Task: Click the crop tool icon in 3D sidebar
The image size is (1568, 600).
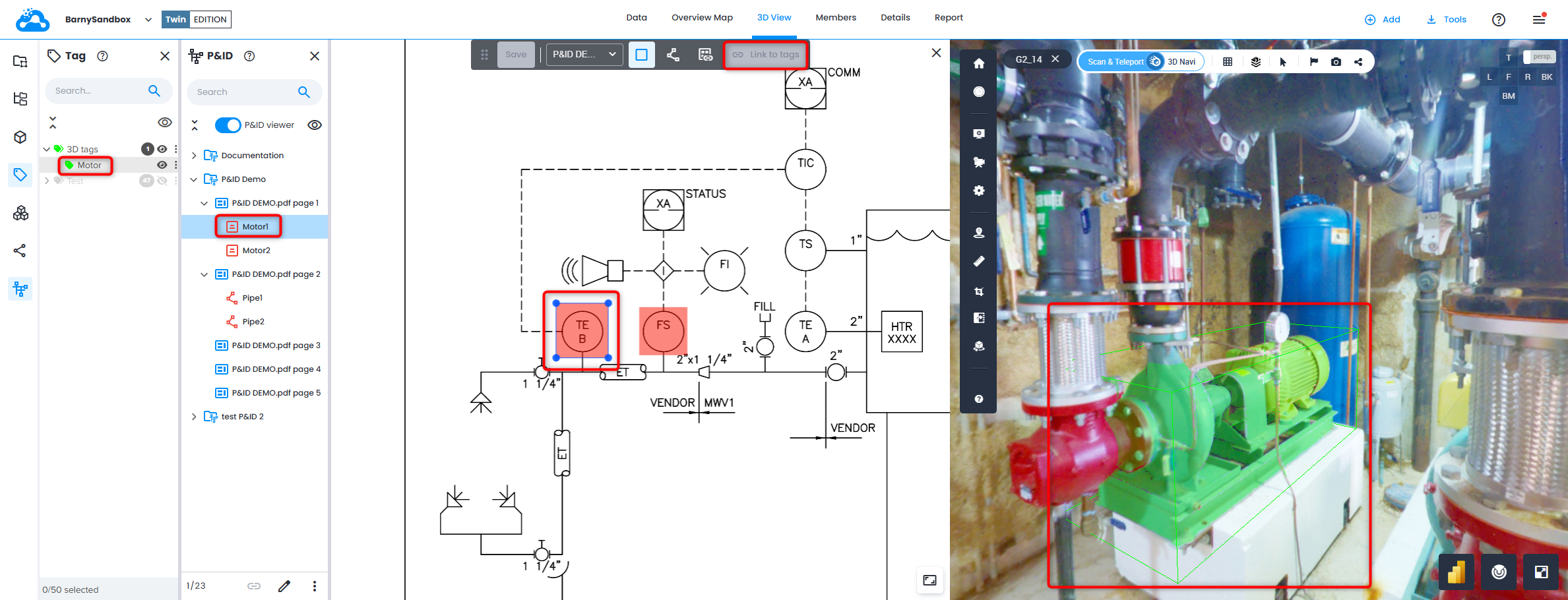Action: point(979,291)
